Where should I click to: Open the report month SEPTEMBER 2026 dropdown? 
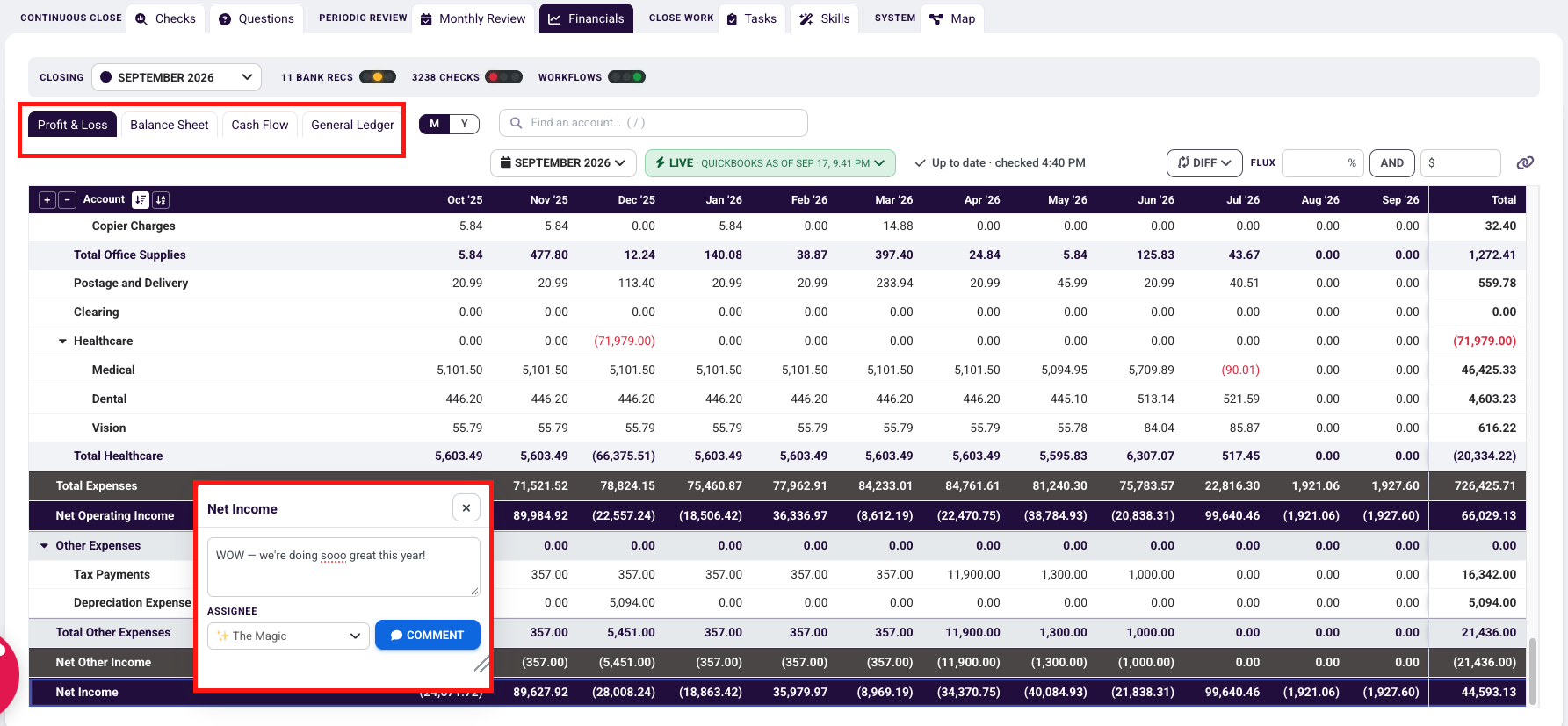point(563,163)
